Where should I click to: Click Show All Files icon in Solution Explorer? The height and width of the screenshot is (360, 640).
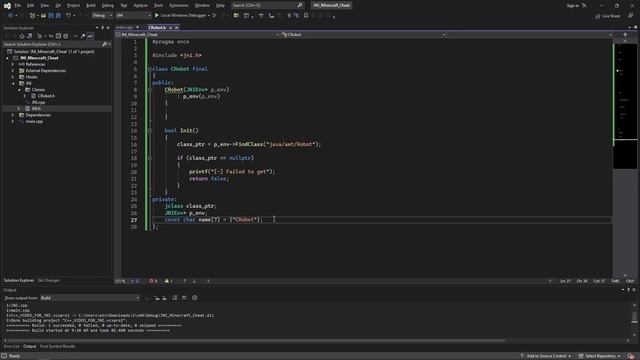click(x=66, y=36)
